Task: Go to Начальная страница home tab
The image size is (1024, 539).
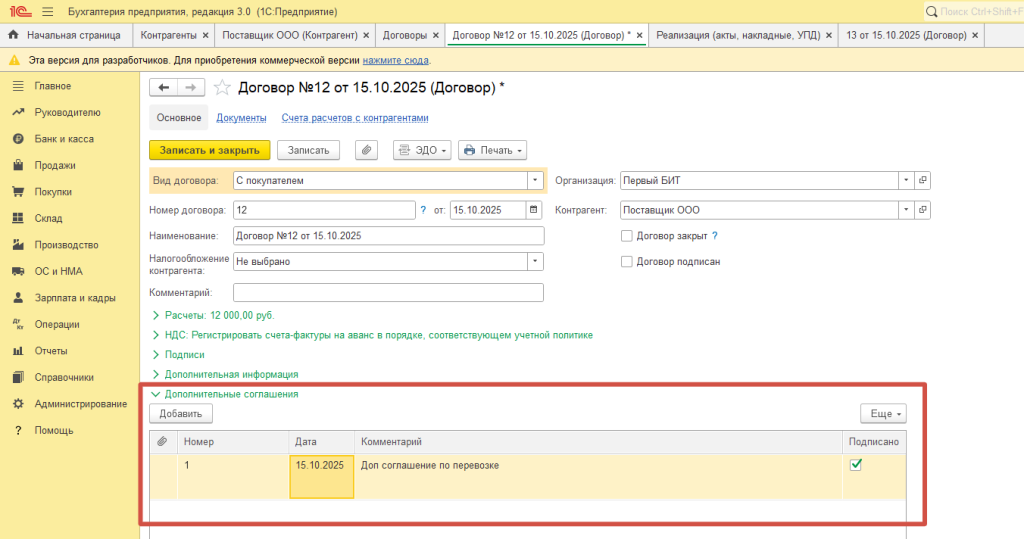Action: click(68, 35)
